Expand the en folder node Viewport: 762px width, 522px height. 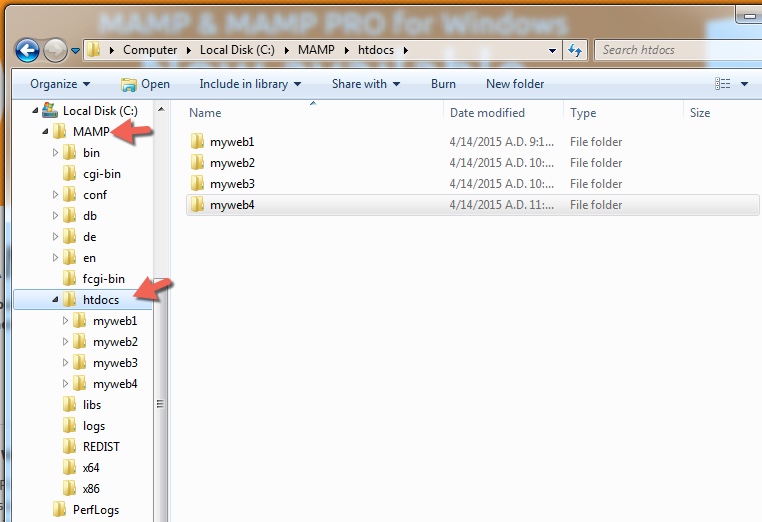click(x=55, y=257)
